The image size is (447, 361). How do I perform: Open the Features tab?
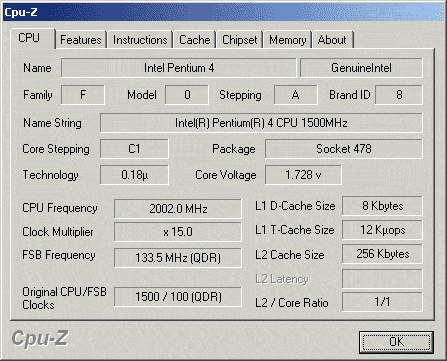pos(81,40)
